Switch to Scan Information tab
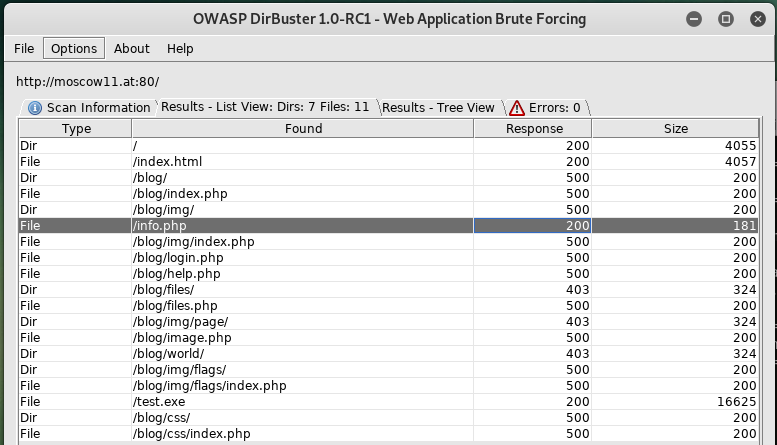Viewport: 777px width, 445px height. point(89,108)
